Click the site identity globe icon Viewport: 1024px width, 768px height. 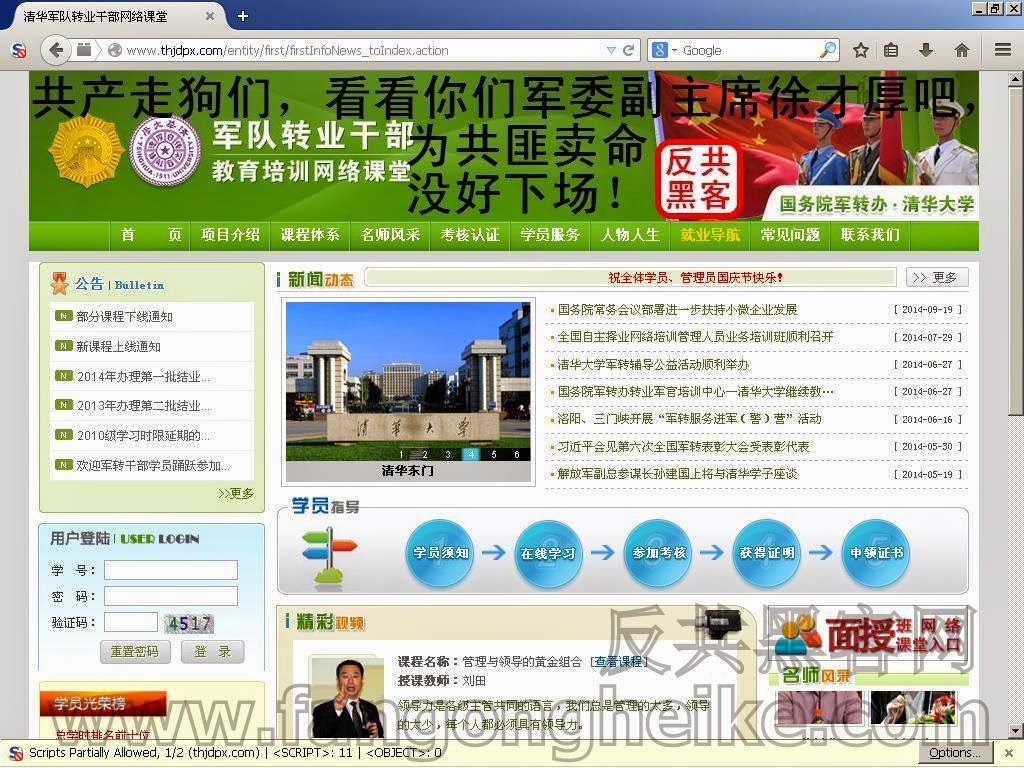pyautogui.click(x=114, y=50)
